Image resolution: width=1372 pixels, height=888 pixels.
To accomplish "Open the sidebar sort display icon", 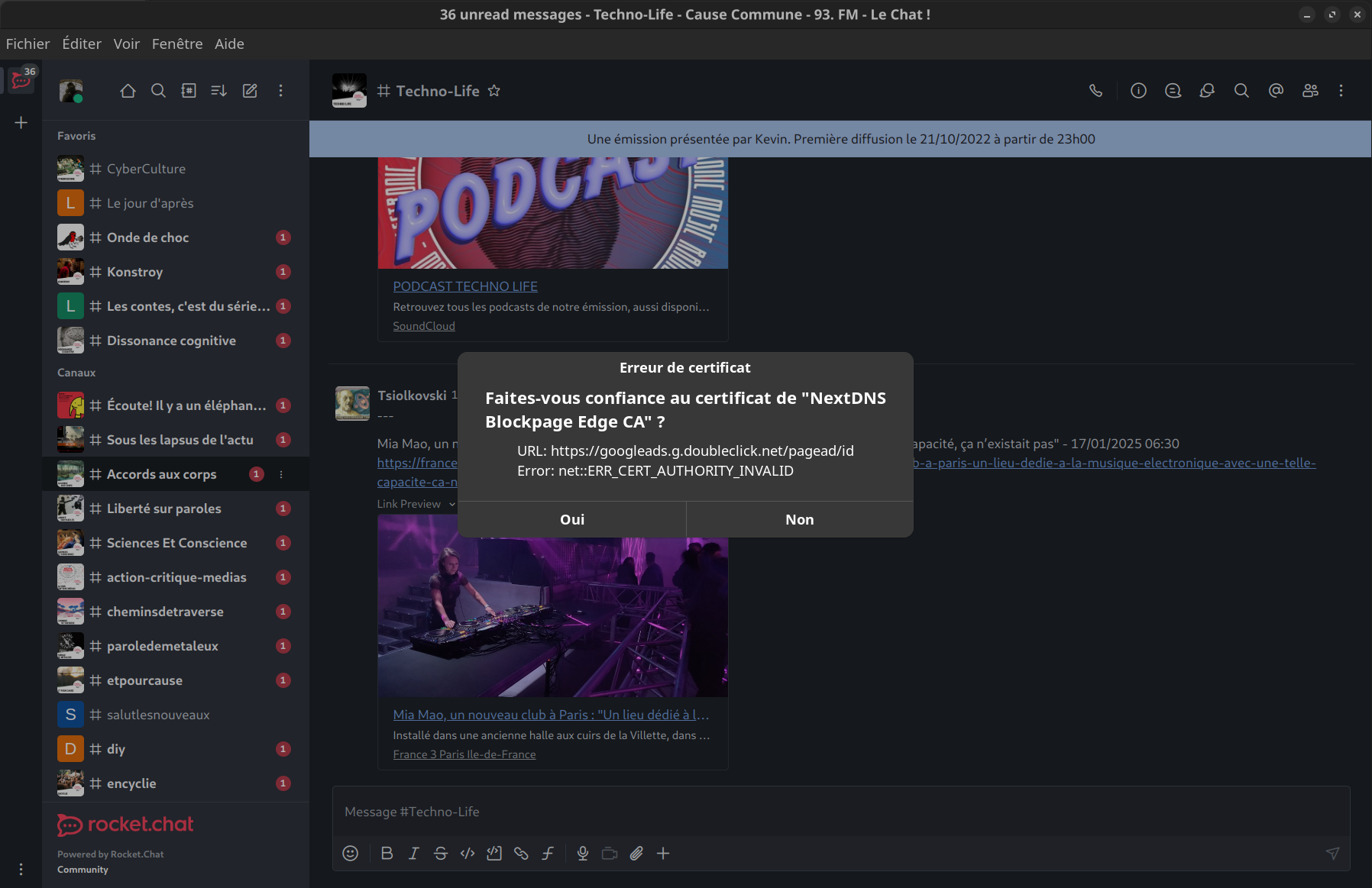I will point(219,91).
